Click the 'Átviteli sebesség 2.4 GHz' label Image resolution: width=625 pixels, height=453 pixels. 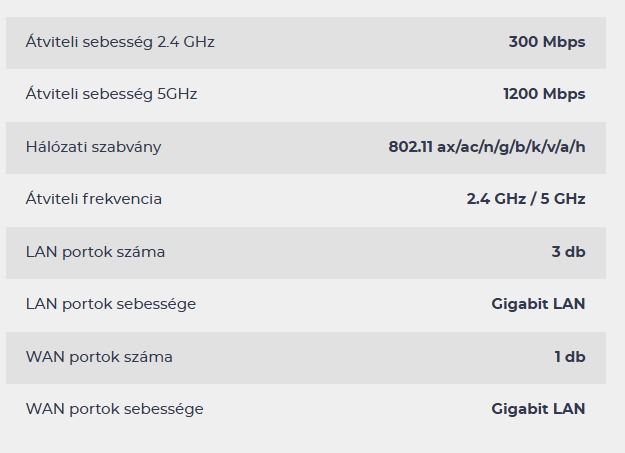(x=120, y=42)
